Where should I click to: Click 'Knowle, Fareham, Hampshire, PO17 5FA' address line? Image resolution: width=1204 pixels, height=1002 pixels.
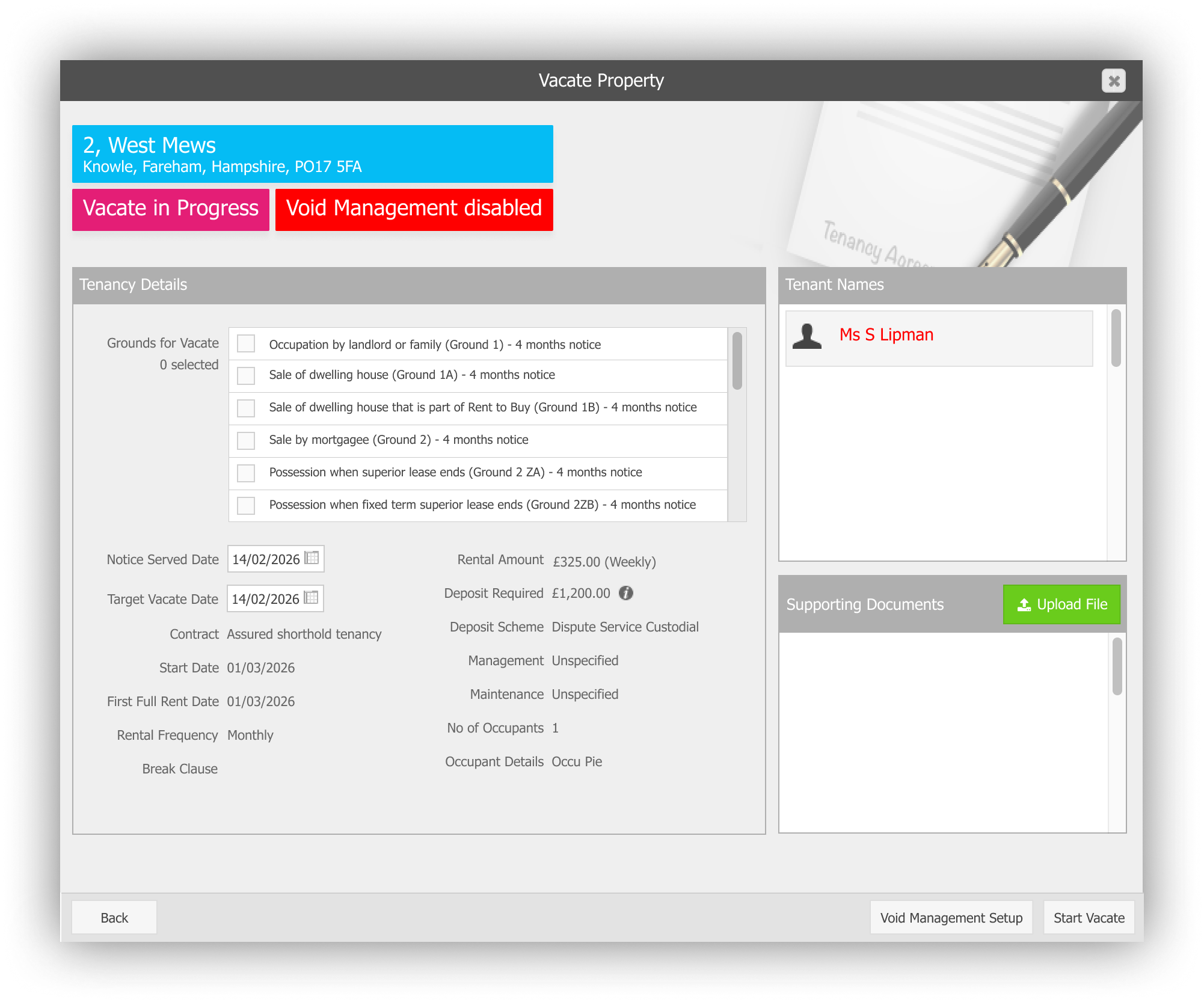coord(223,167)
